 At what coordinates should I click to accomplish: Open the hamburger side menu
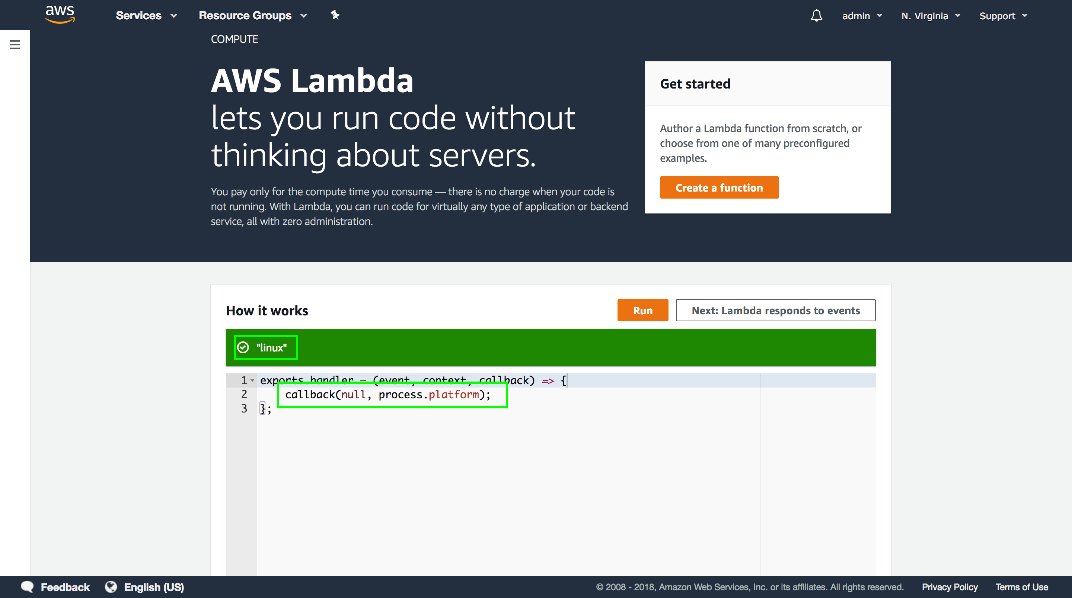pos(15,45)
